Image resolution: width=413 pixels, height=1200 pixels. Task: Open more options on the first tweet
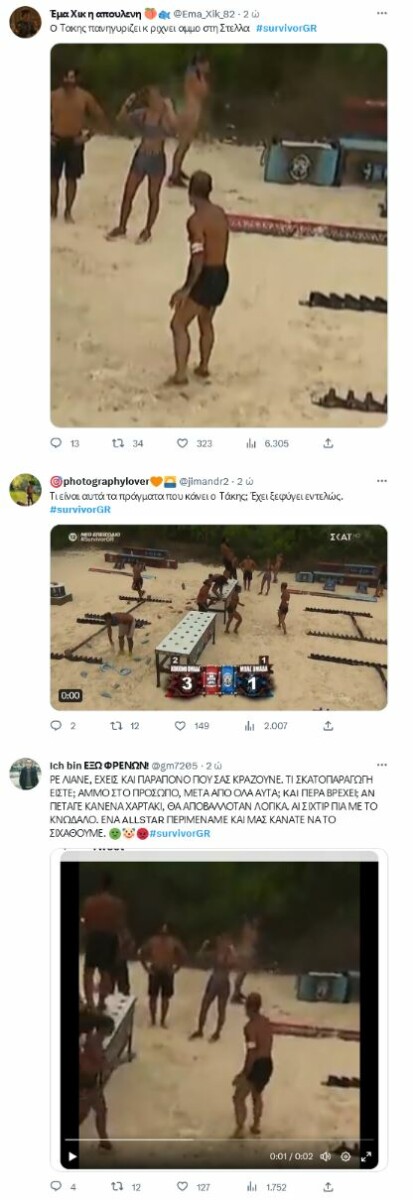point(382,14)
